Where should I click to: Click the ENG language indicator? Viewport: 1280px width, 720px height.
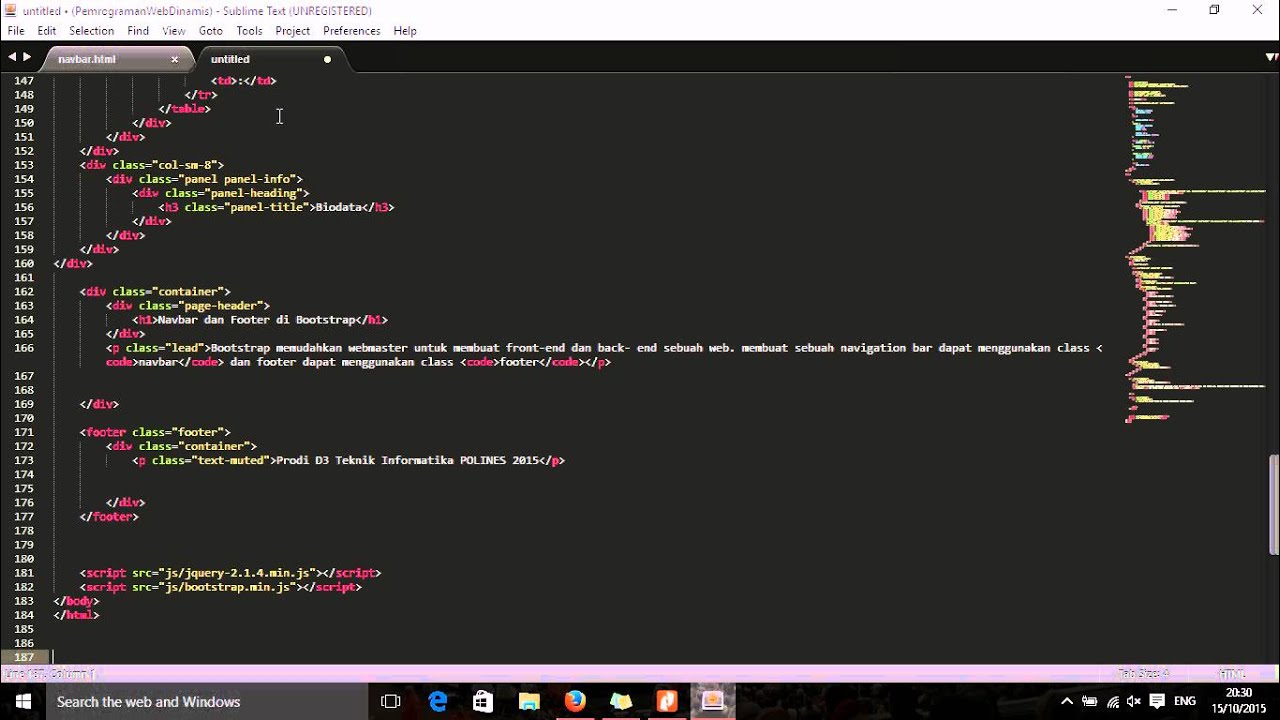(x=1185, y=702)
